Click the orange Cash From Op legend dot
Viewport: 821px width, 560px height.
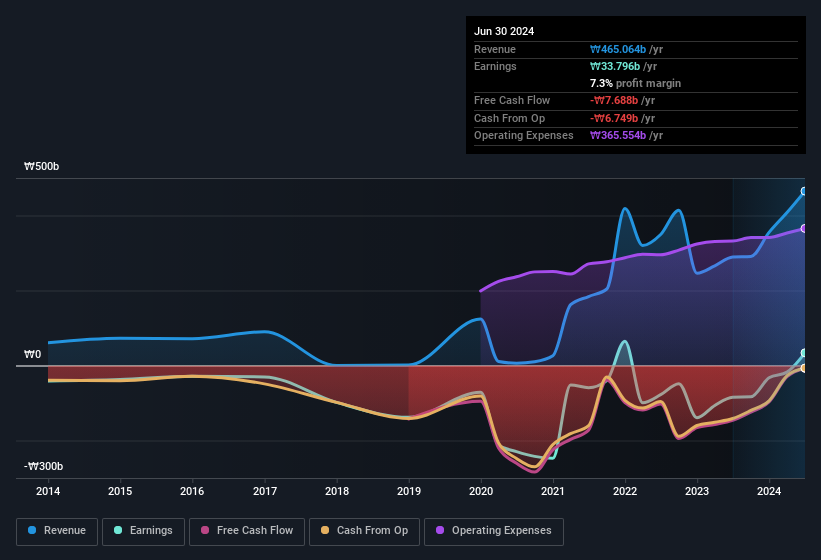coord(325,530)
